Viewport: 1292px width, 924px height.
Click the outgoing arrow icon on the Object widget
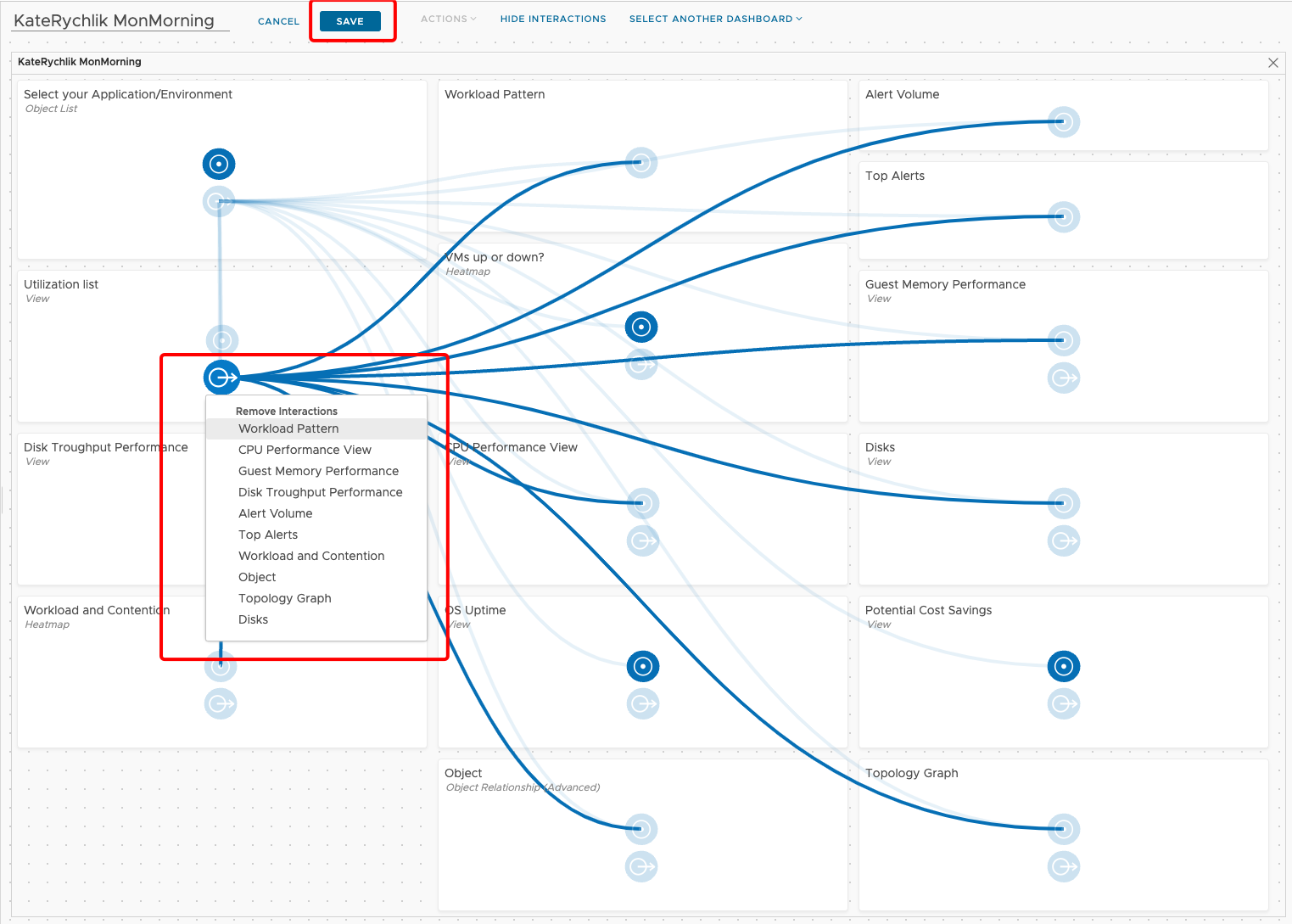pos(640,866)
